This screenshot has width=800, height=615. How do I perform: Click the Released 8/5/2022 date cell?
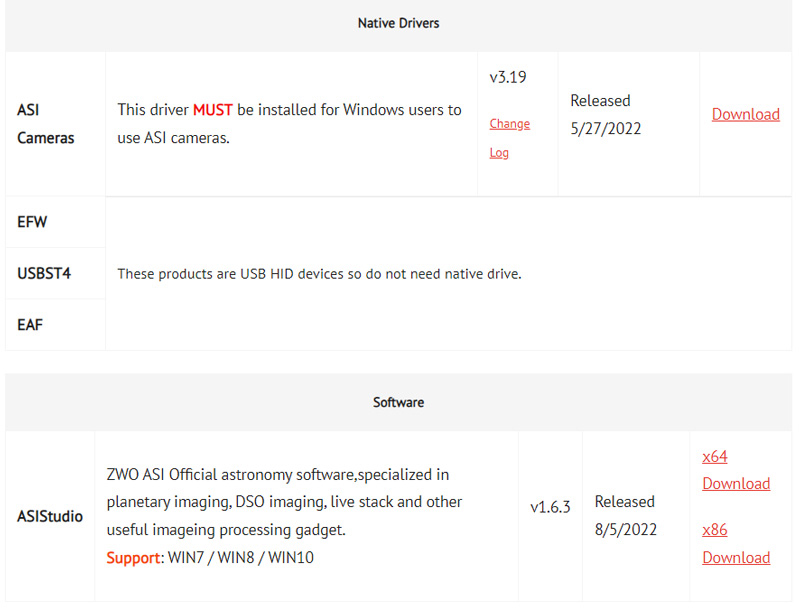626,515
